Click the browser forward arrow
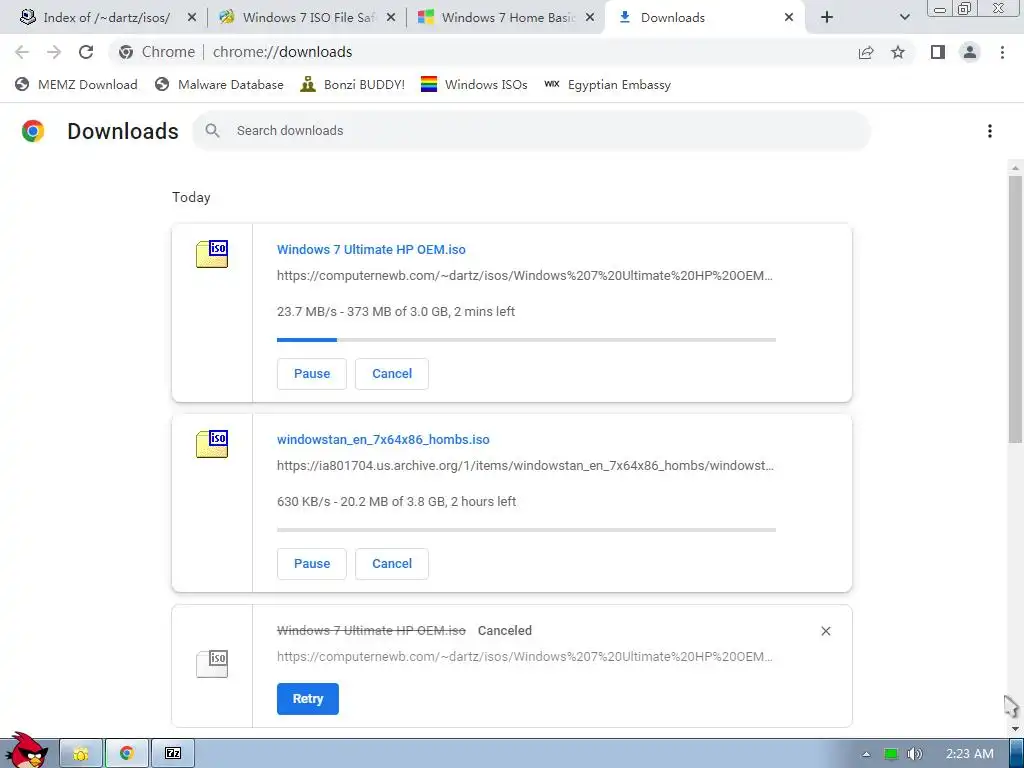 tap(54, 52)
